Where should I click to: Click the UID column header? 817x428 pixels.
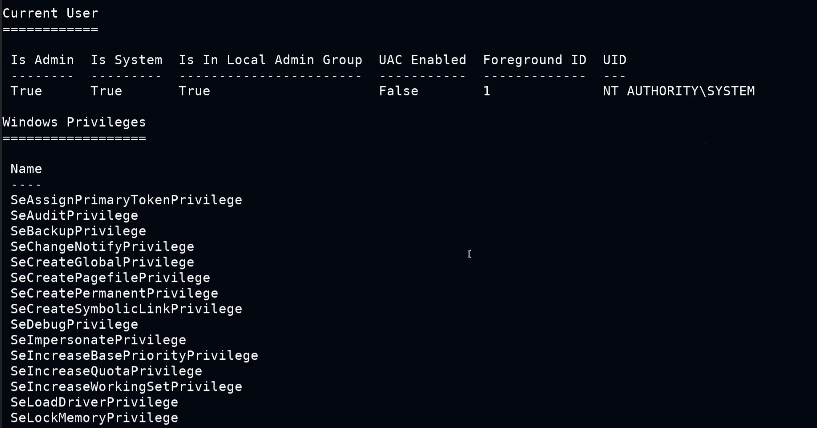pyautogui.click(x=615, y=60)
